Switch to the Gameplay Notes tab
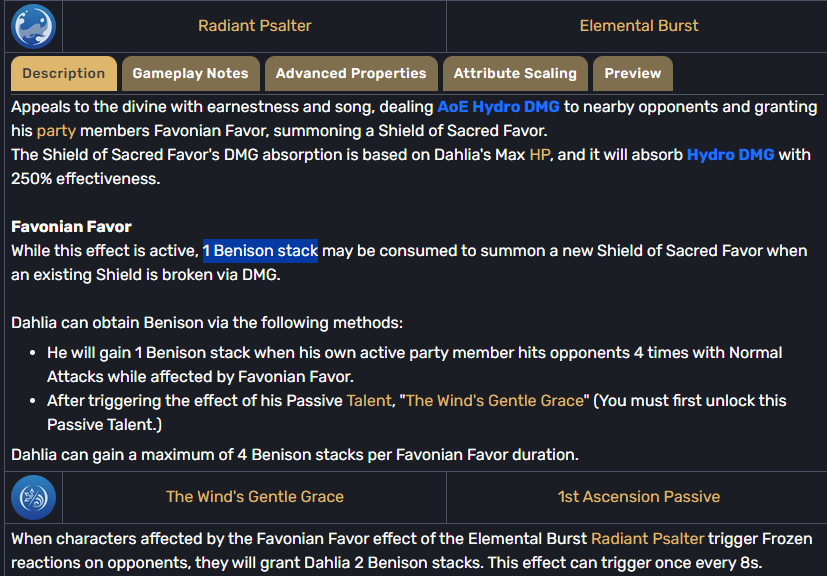827x576 pixels. coord(190,73)
